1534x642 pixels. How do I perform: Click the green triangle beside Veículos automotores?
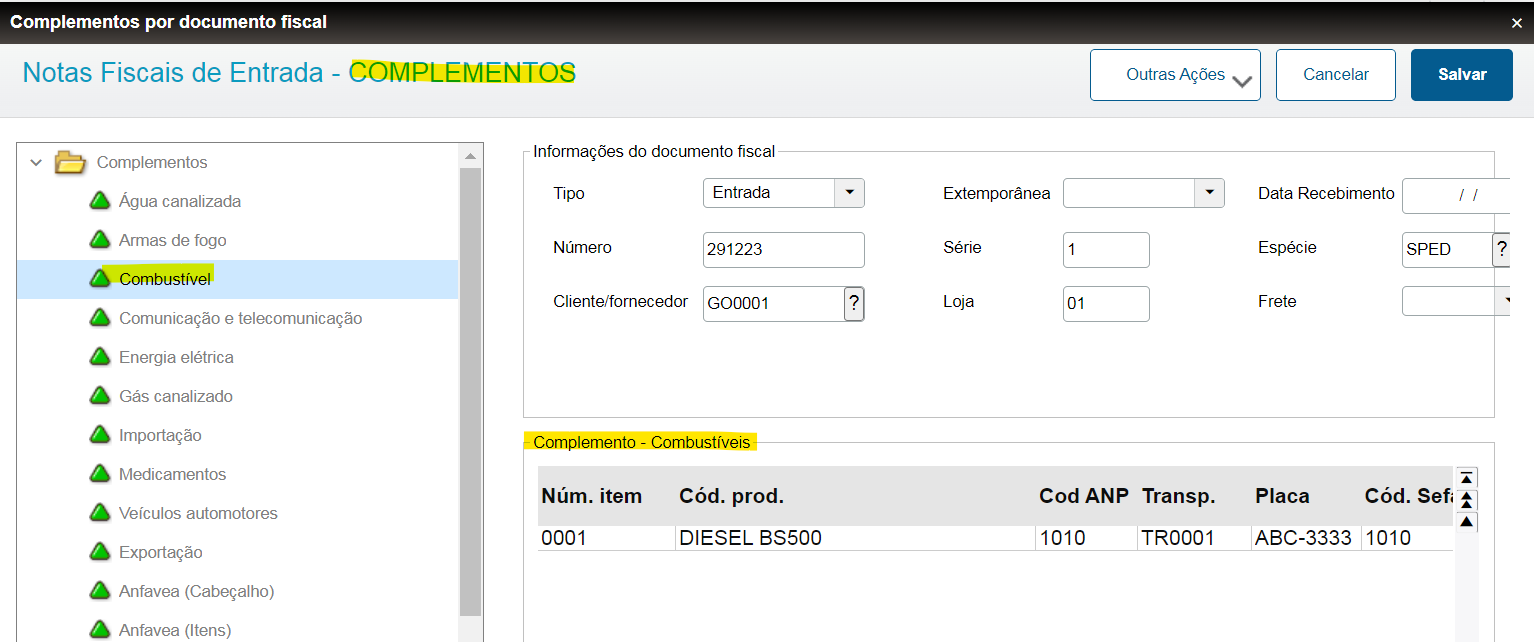(100, 512)
